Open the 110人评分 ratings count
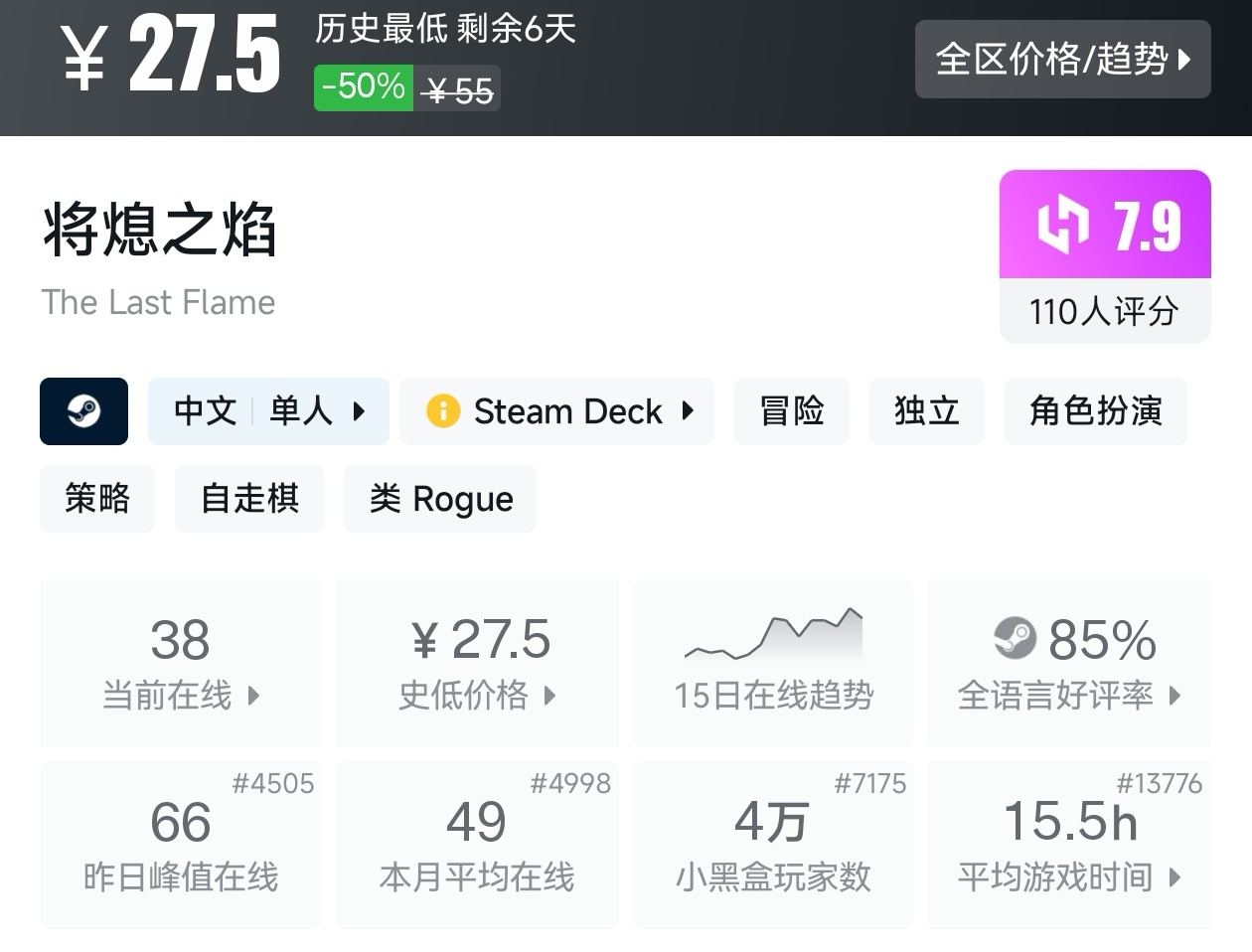This screenshot has width=1252, height=952. click(1104, 311)
